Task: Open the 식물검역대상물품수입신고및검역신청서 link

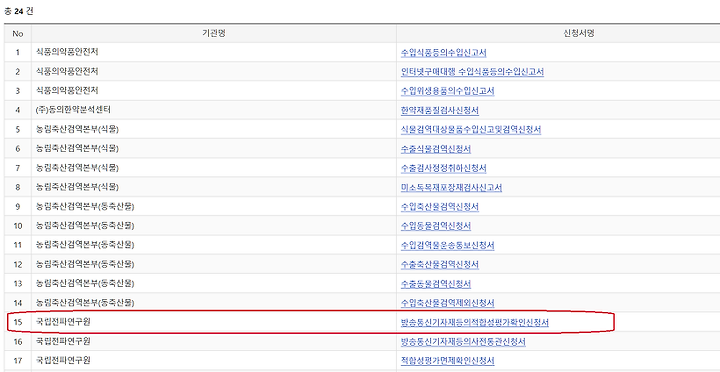Action: coord(471,130)
